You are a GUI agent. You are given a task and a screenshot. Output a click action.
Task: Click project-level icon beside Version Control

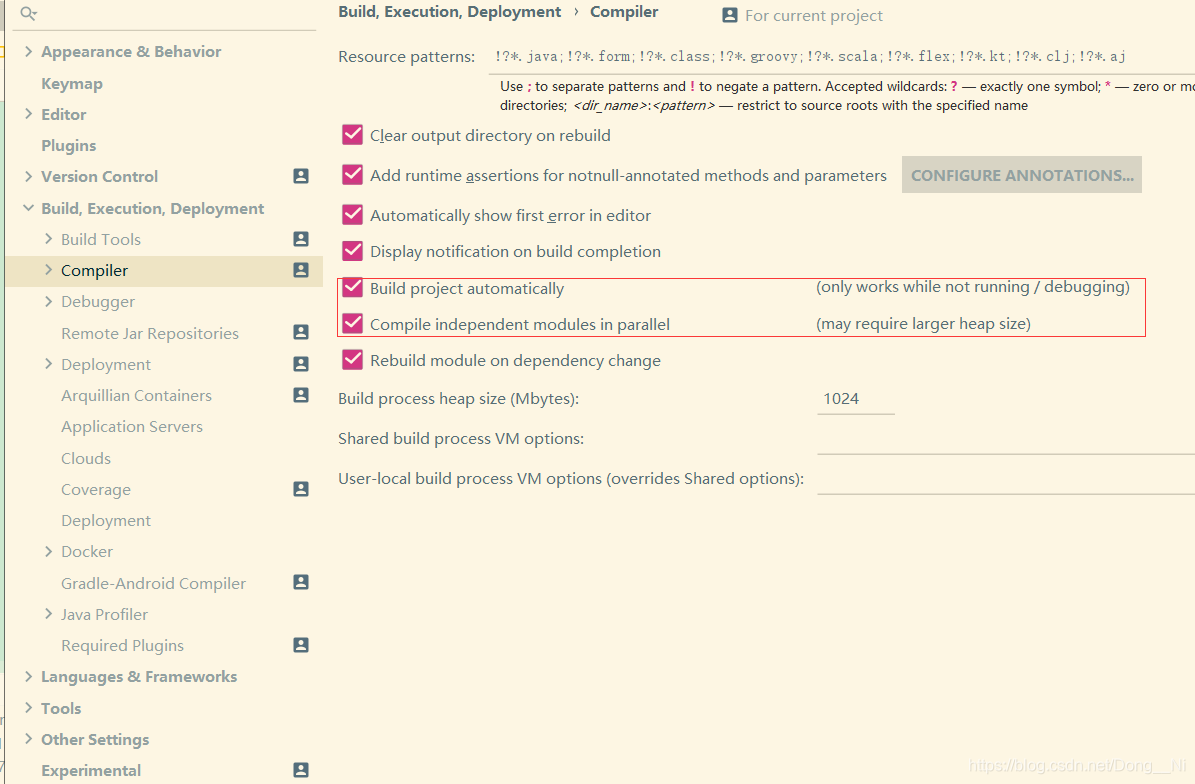(301, 176)
